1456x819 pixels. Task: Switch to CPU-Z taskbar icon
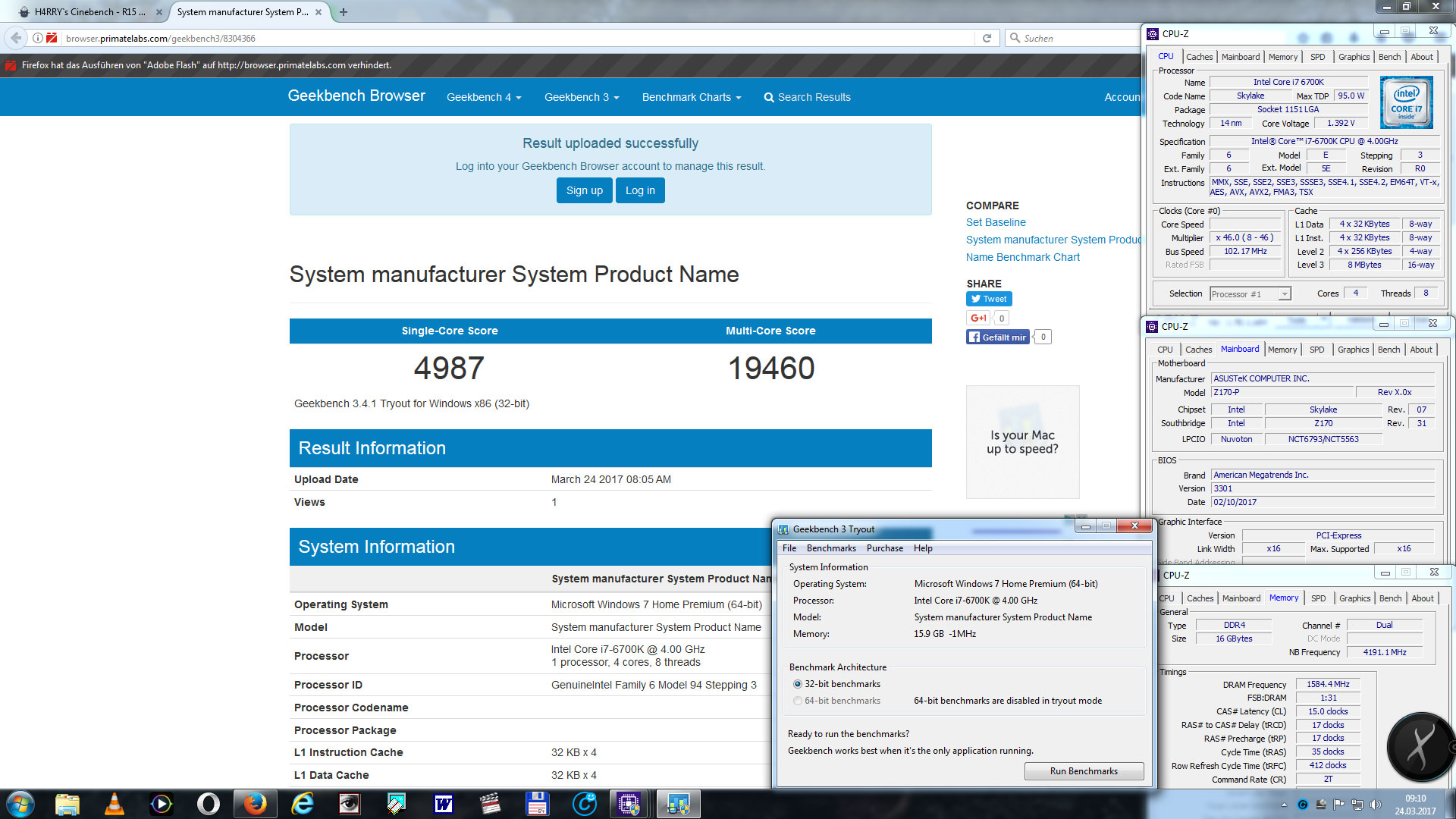coord(629,804)
